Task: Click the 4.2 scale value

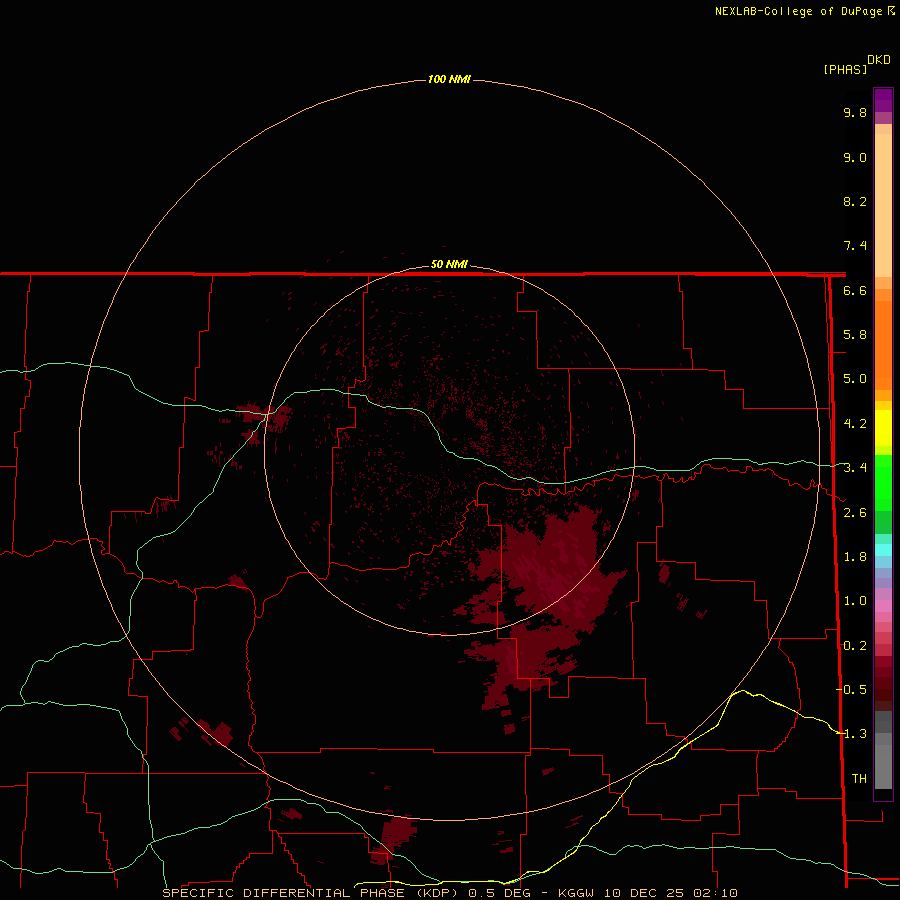Action: point(855,424)
